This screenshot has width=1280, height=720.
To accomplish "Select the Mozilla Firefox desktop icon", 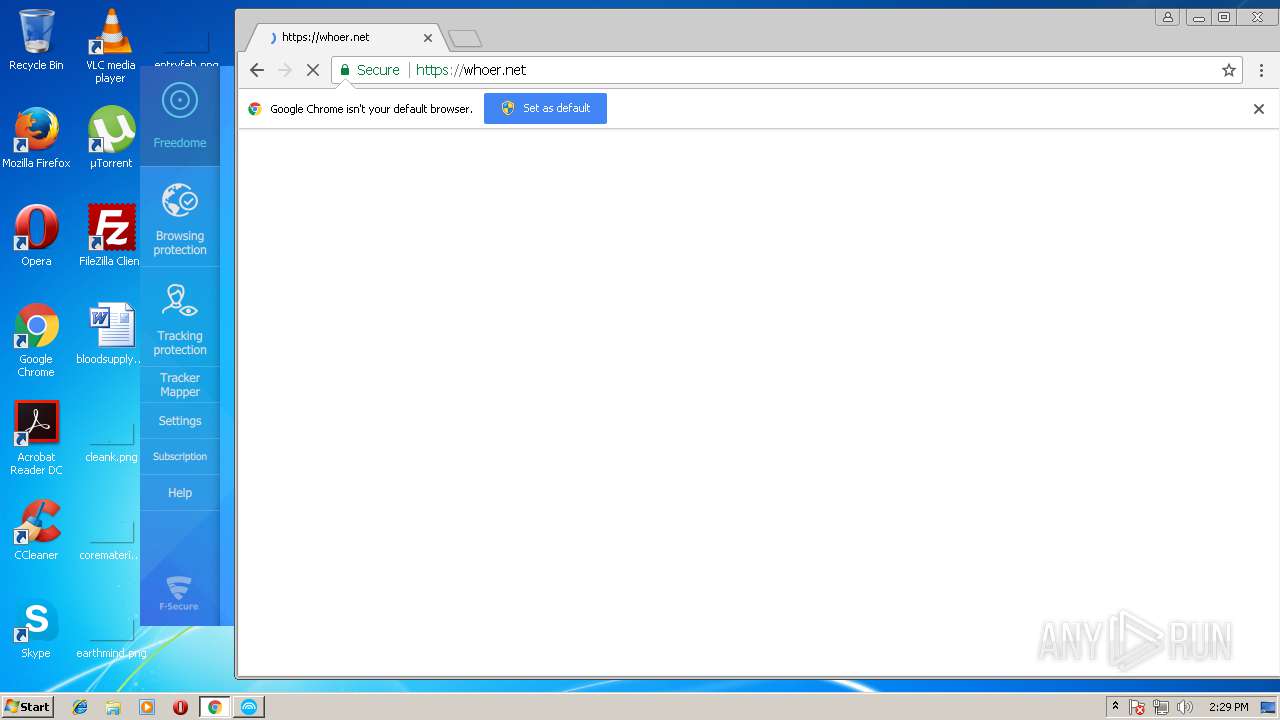I will [x=36, y=138].
